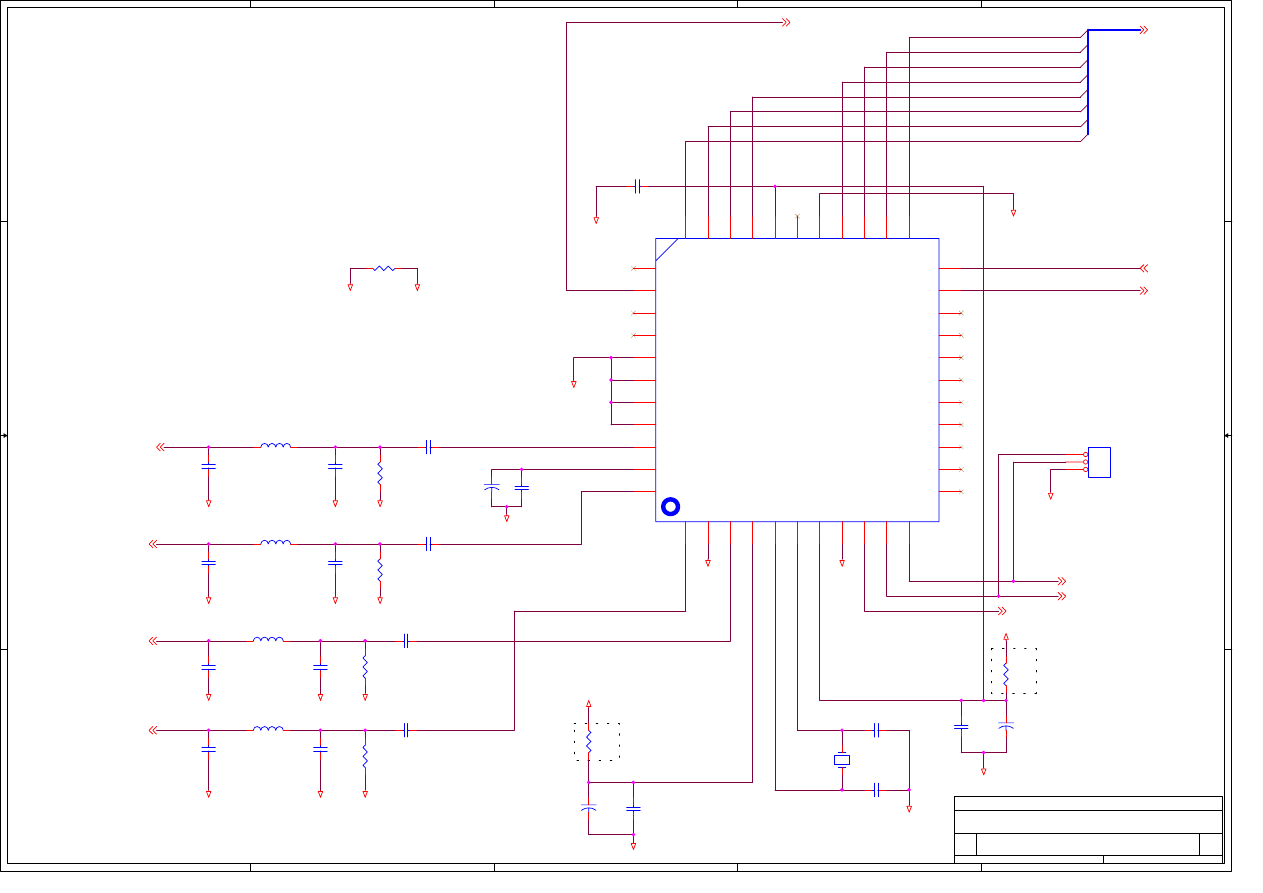Select the vertical blue bus line
Viewport: 1263px width, 893px height.
1087,82
